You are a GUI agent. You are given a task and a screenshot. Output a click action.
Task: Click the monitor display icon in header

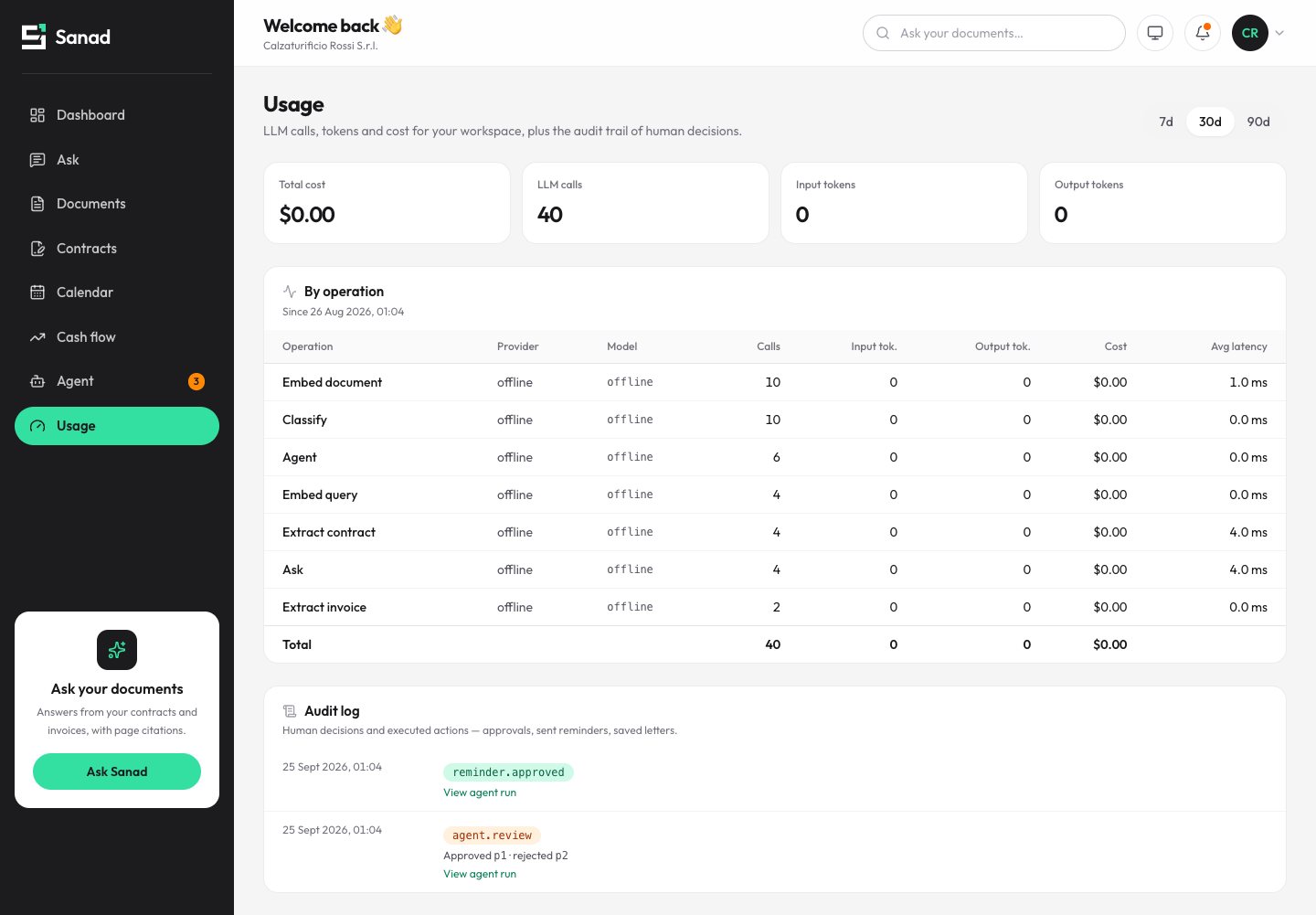tap(1155, 33)
